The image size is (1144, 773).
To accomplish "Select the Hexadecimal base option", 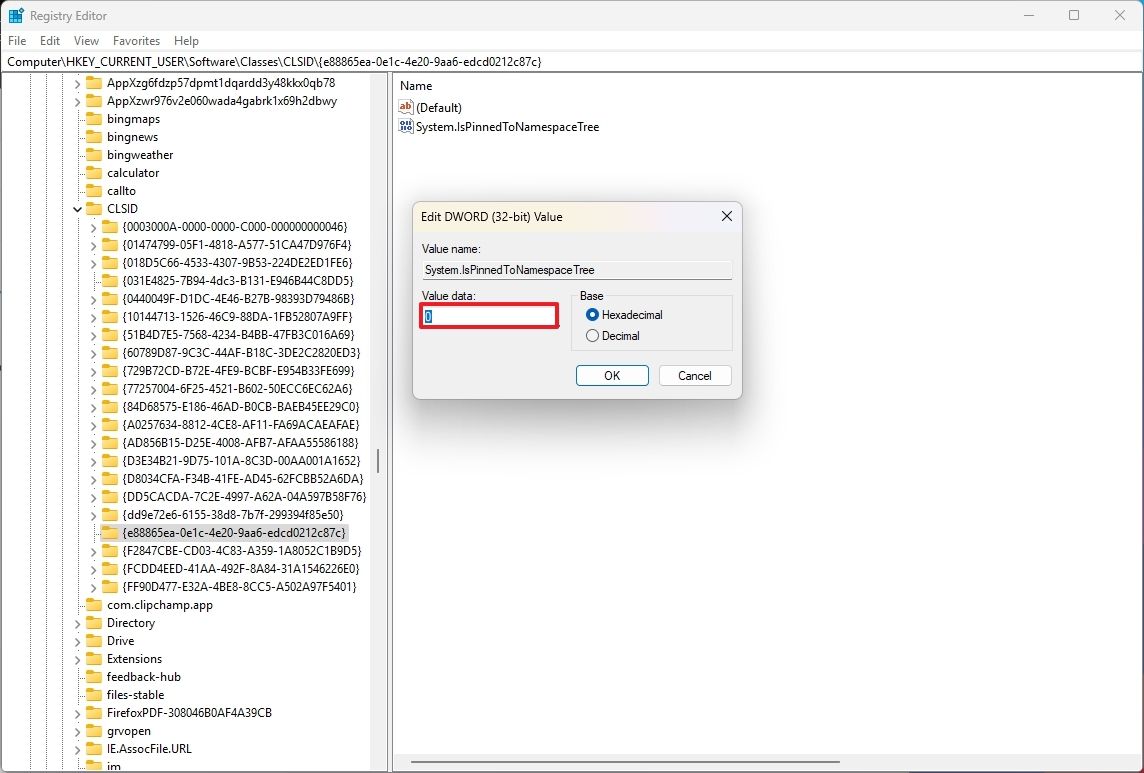I will click(x=592, y=314).
